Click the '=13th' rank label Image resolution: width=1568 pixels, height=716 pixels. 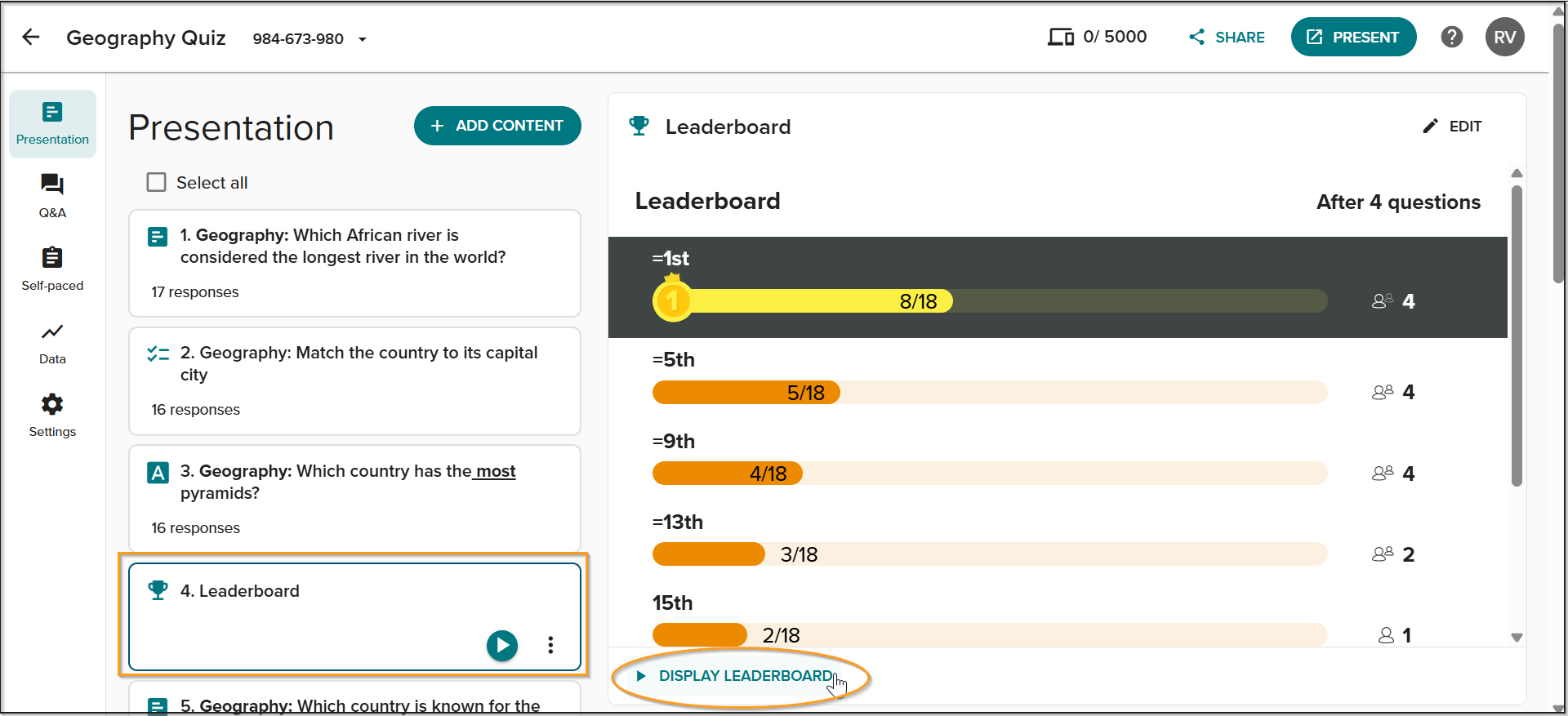pos(678,523)
